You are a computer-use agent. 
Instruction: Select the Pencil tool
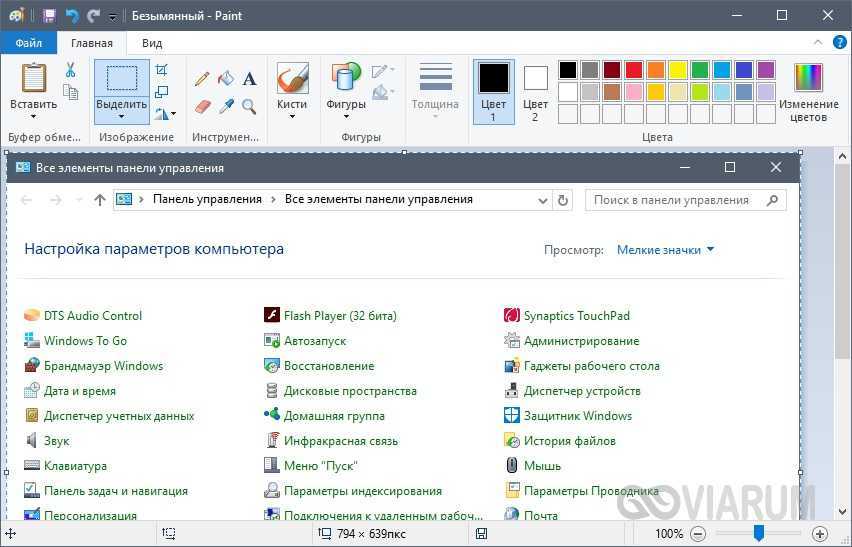coord(203,79)
